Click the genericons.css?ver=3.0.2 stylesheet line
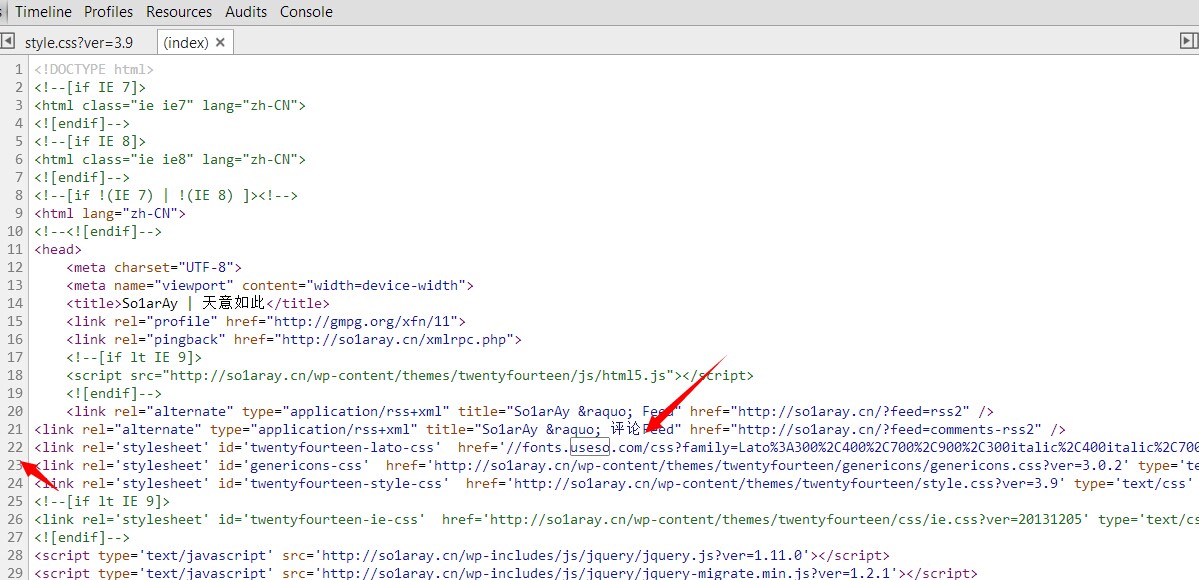The width and height of the screenshot is (1199, 580). point(616,465)
